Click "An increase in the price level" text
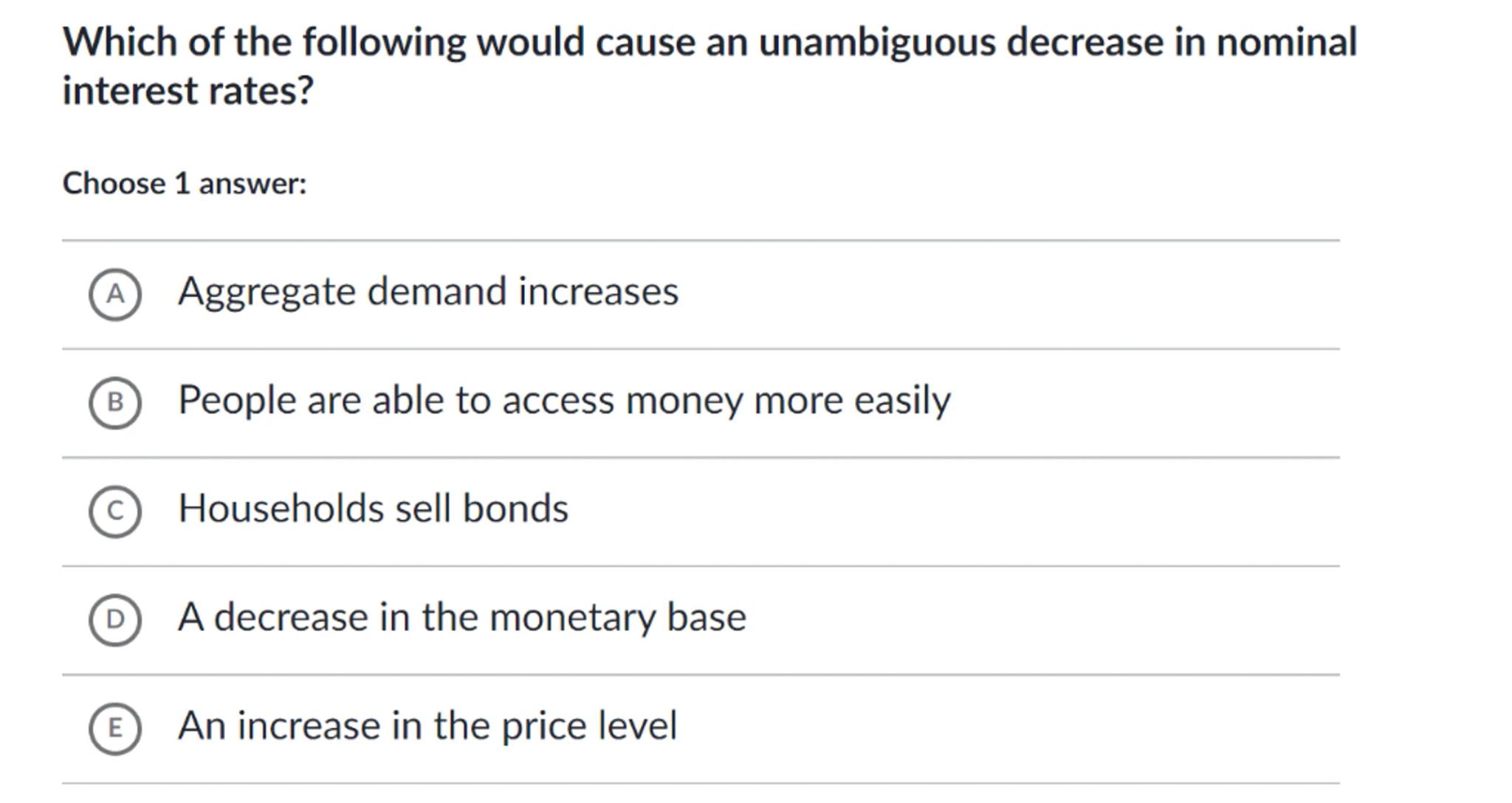 [x=427, y=726]
